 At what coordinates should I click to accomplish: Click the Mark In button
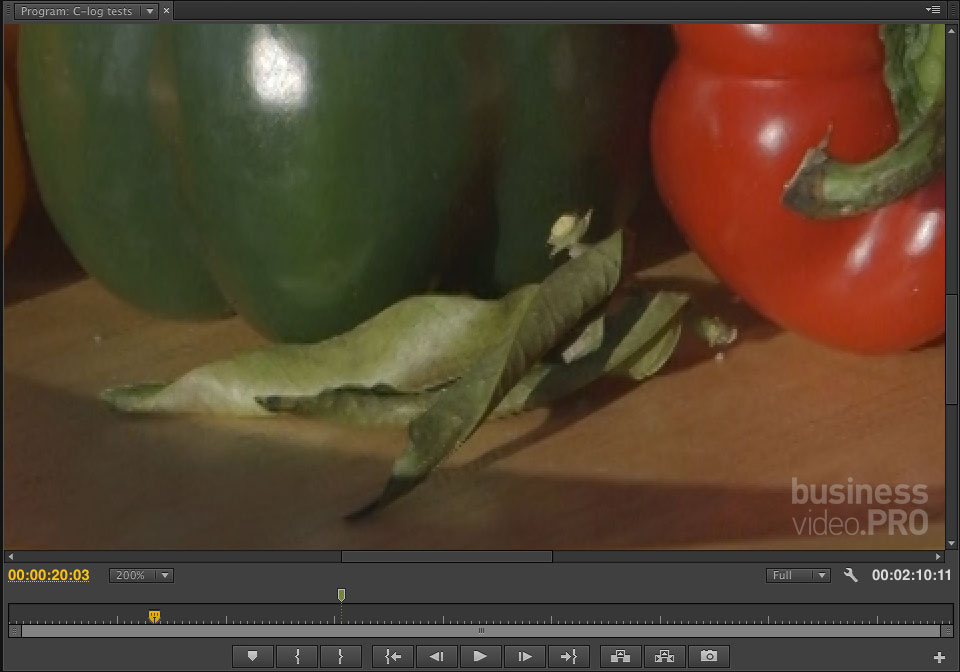[297, 657]
